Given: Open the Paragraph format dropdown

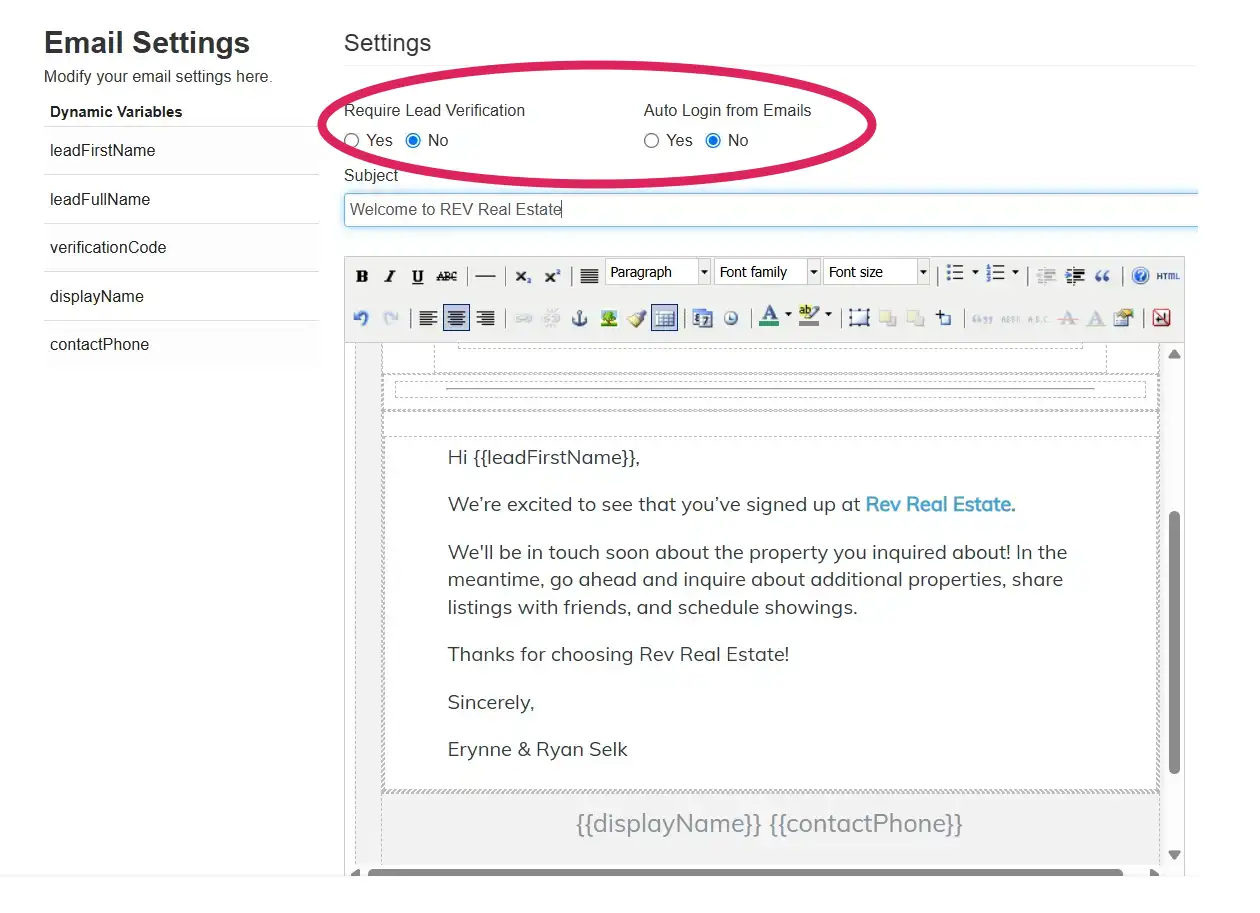Looking at the screenshot, I should [x=658, y=272].
